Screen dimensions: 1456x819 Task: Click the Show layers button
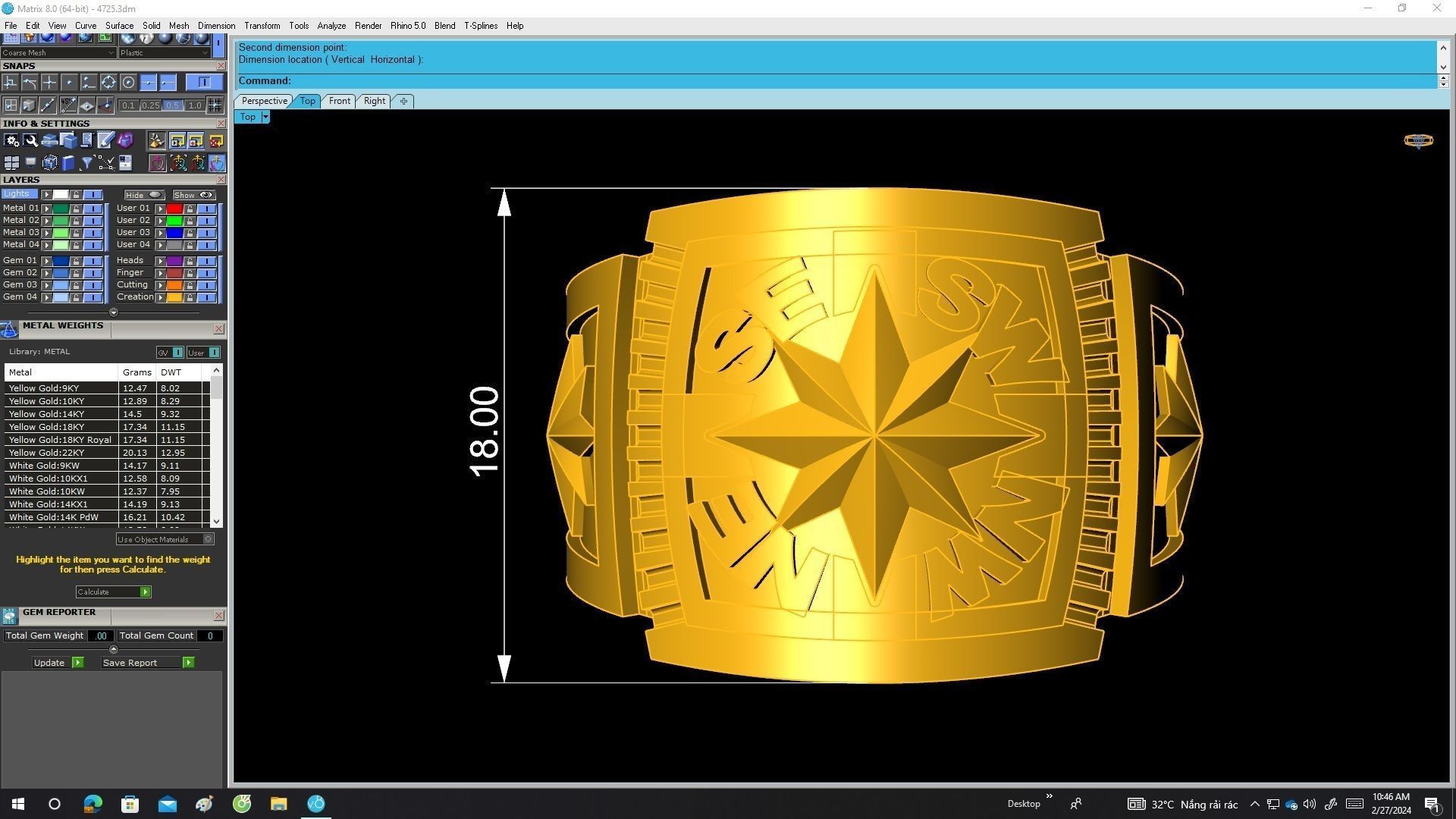(194, 195)
